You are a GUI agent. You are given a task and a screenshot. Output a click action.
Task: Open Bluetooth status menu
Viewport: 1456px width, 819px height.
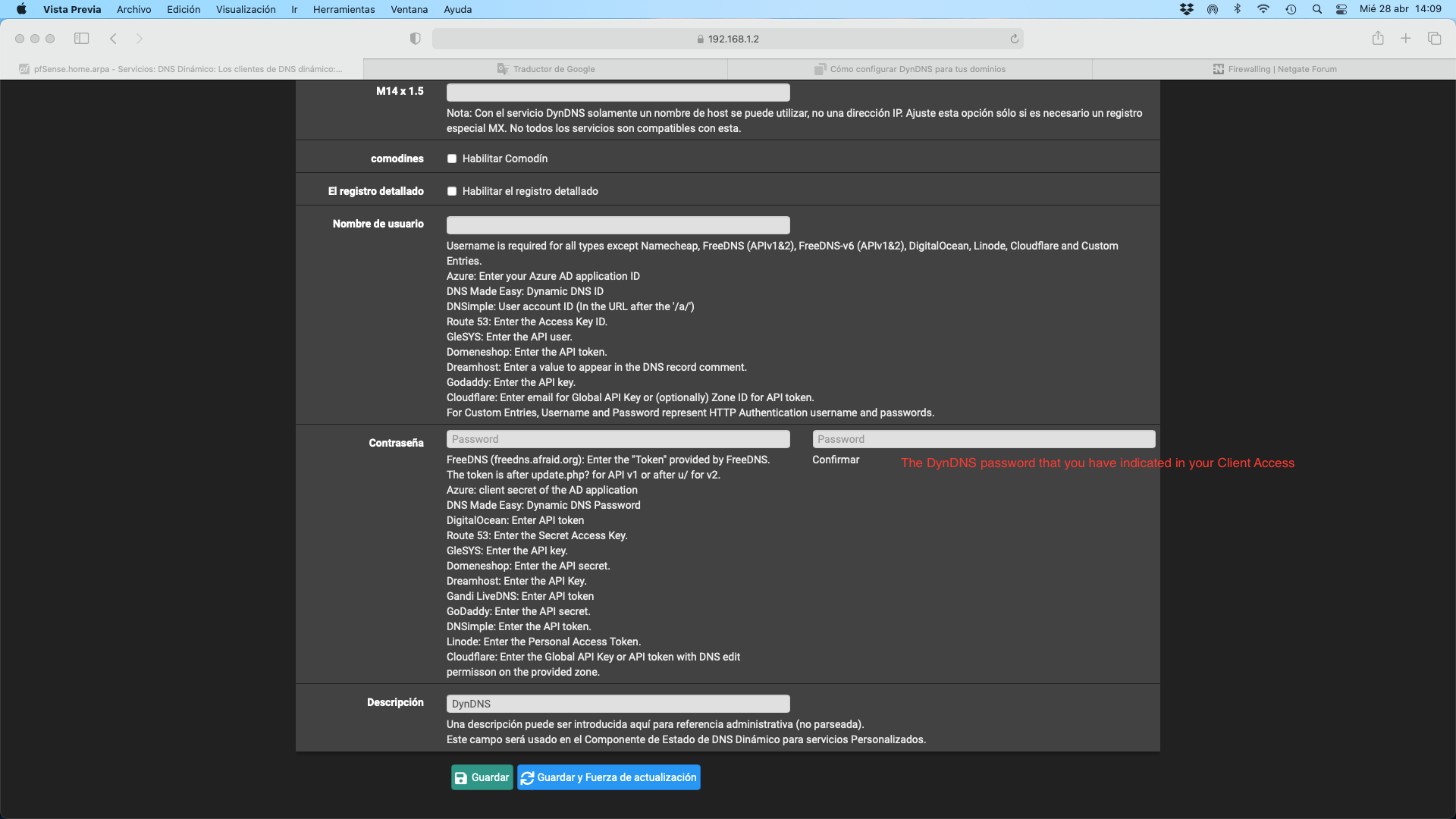[1238, 9]
